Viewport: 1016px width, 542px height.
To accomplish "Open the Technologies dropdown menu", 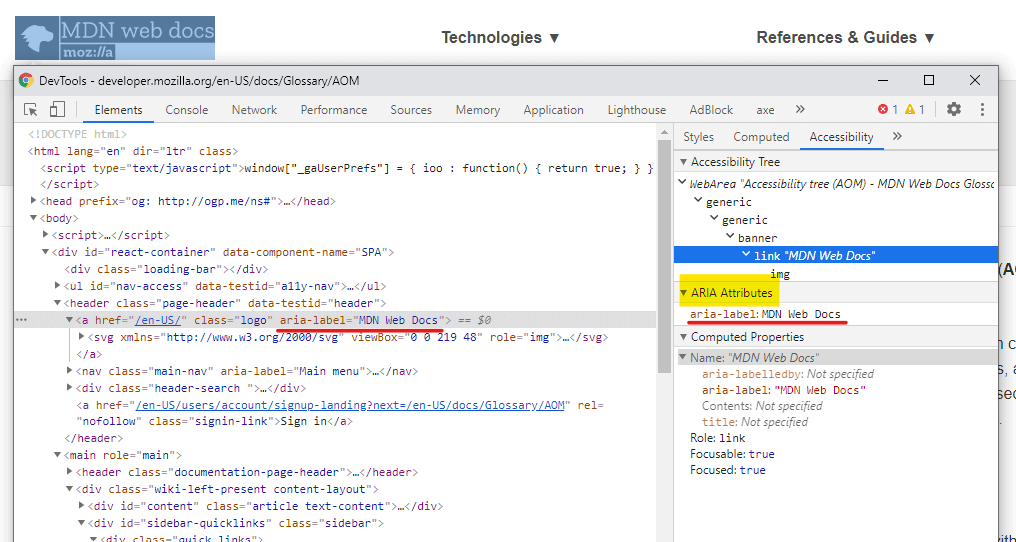I will (500, 38).
